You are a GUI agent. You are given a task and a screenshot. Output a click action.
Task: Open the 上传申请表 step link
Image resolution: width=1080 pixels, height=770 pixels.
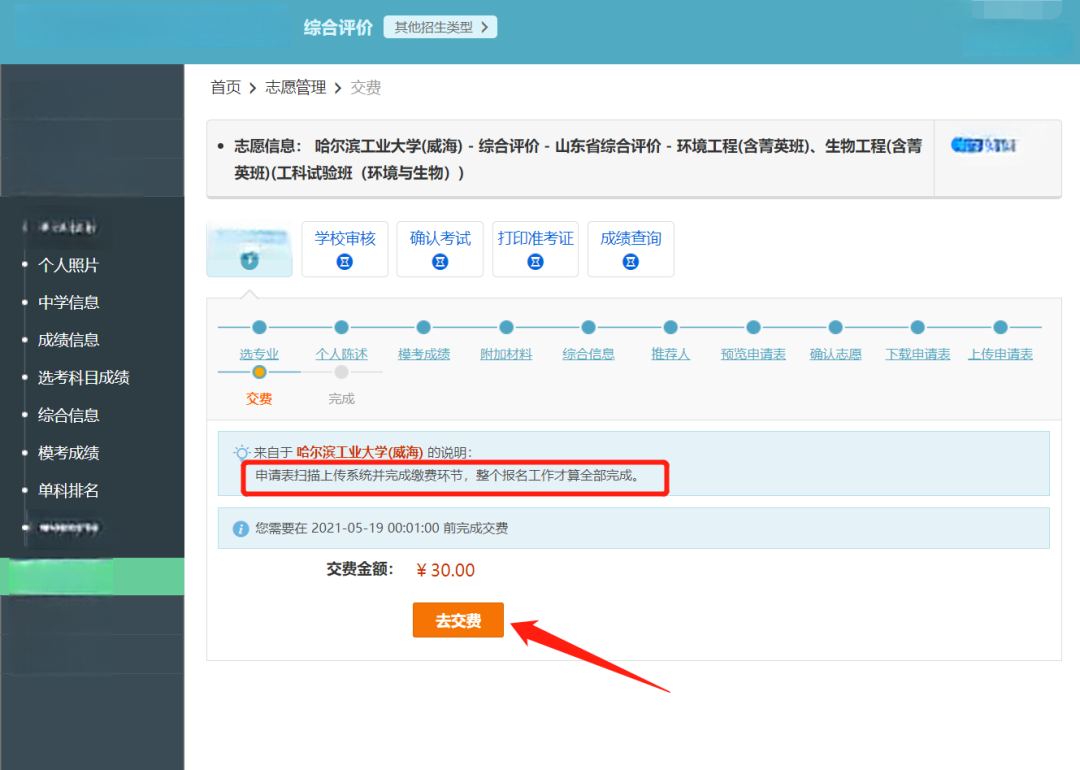1000,354
